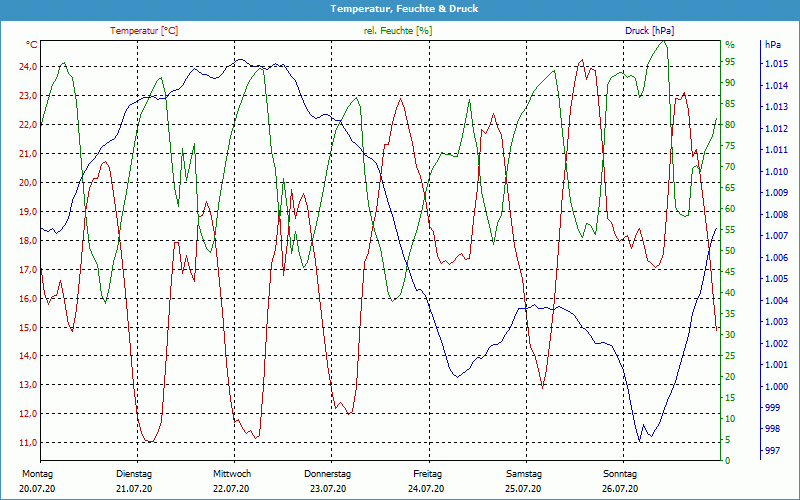Click the 'Samstag' day label
This screenshot has height=500, width=800.
tap(524, 474)
